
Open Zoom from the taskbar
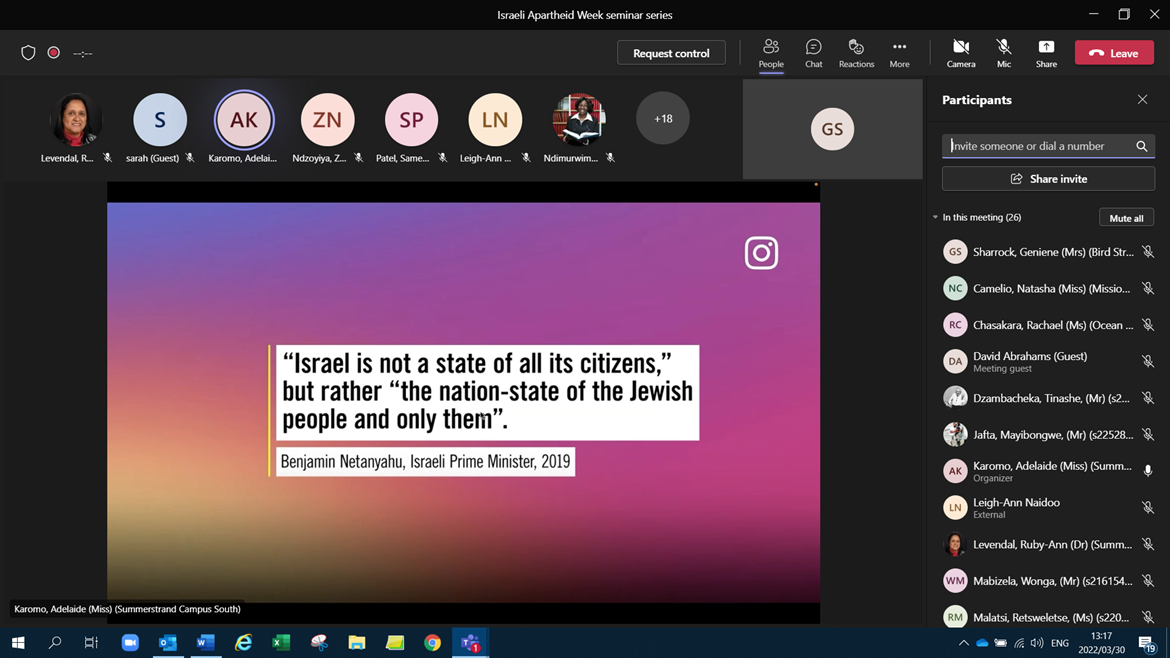click(130, 642)
